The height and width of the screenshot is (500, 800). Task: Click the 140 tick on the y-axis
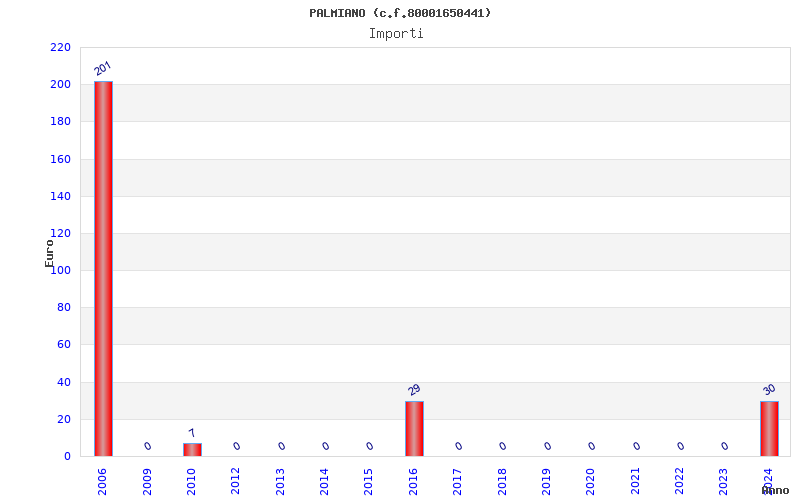60,196
